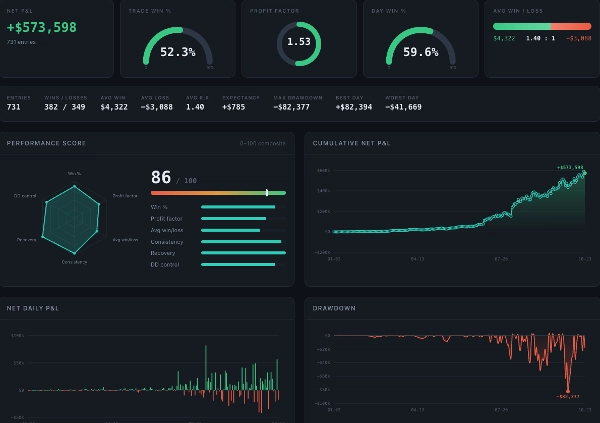Click the Performance Score panel heading
The height and width of the screenshot is (423, 600).
(46, 143)
